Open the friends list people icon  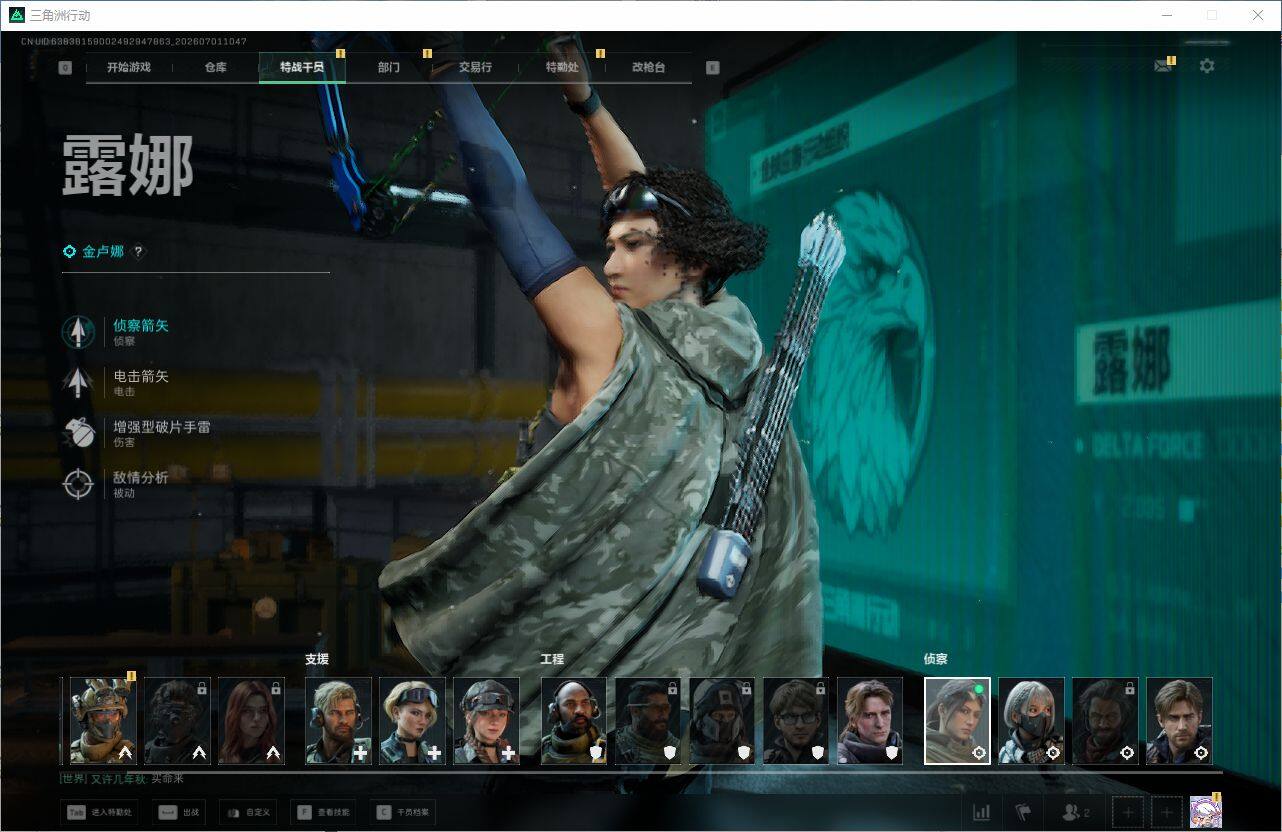1075,812
